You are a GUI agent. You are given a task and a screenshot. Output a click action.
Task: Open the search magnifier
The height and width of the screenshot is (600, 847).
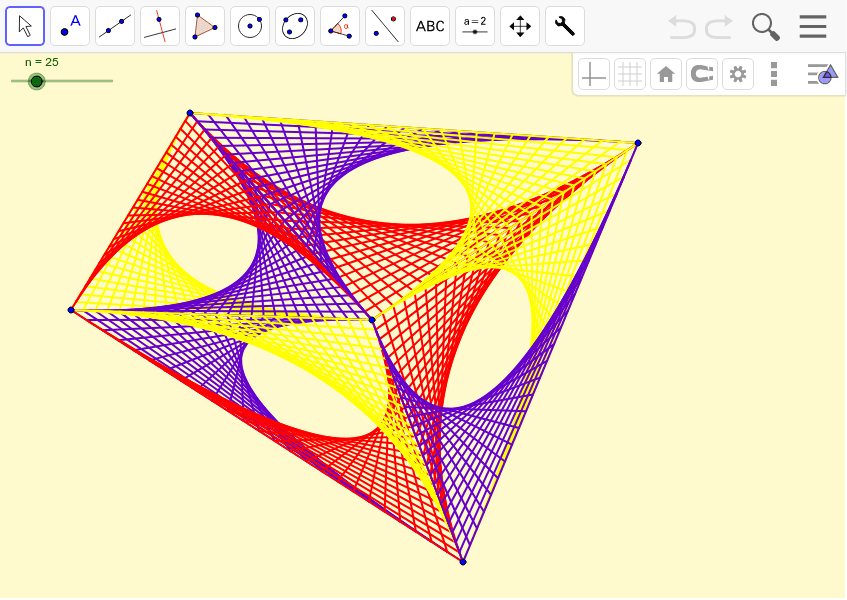(765, 26)
